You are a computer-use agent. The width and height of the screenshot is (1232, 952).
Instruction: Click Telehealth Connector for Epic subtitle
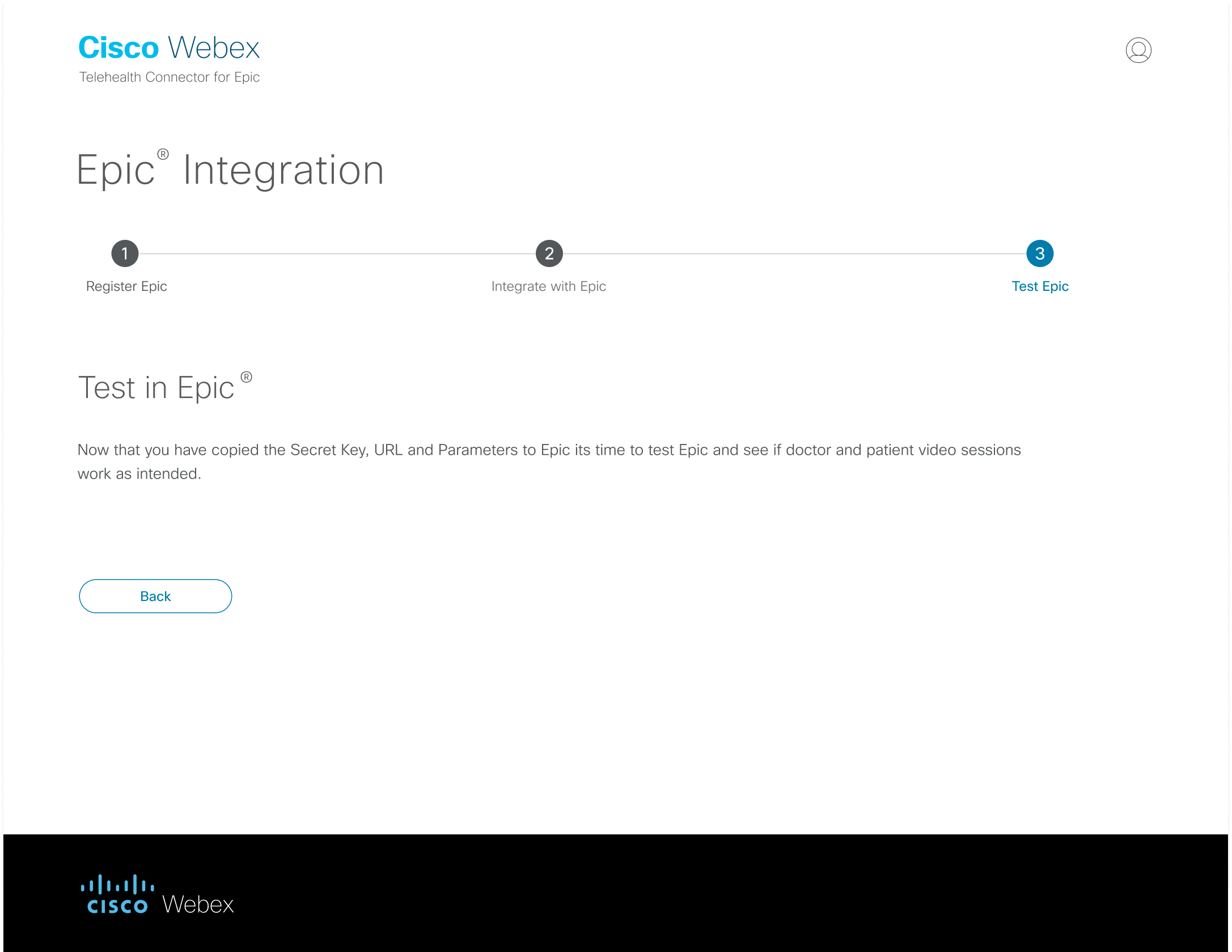pyautogui.click(x=169, y=77)
